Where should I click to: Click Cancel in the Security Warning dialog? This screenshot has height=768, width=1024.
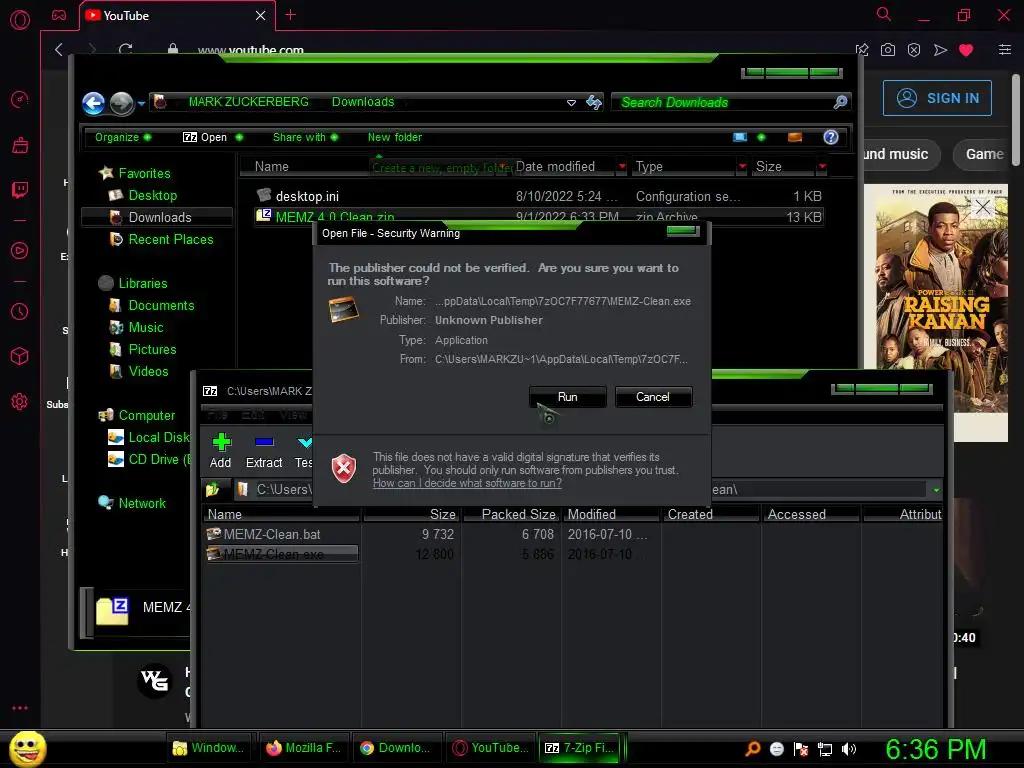pos(652,397)
